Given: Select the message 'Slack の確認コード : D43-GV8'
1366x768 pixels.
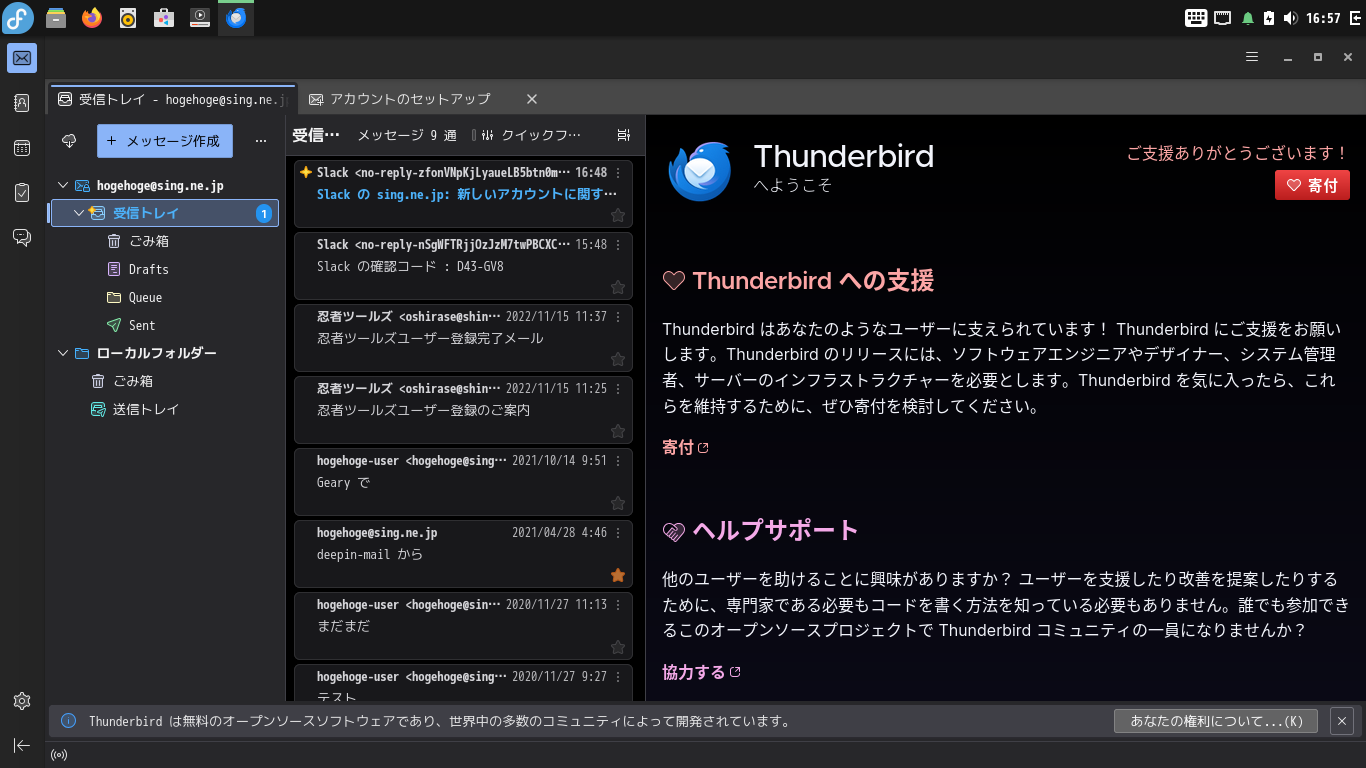Looking at the screenshot, I should pyautogui.click(x=464, y=266).
